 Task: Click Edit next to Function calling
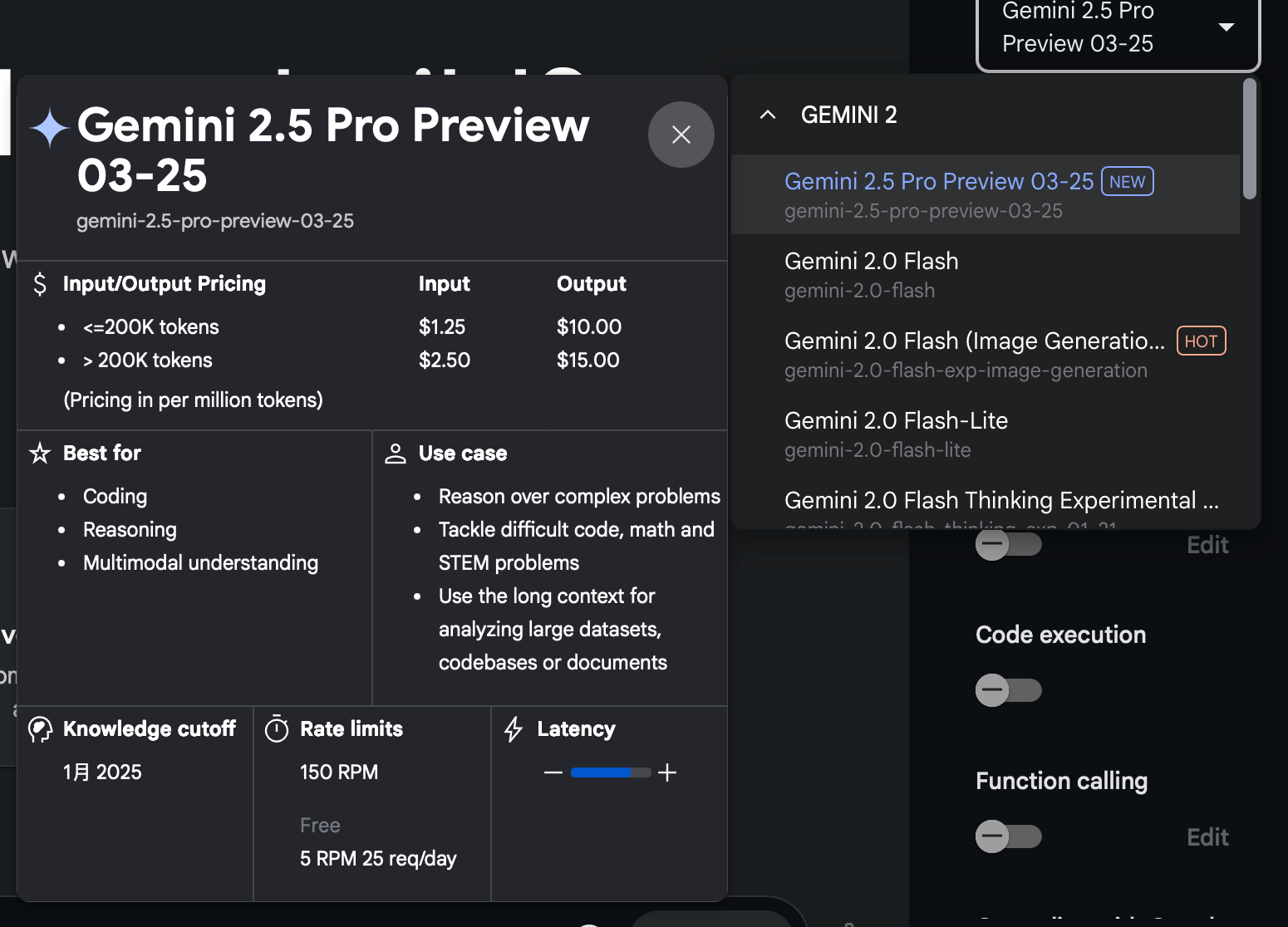(1207, 836)
